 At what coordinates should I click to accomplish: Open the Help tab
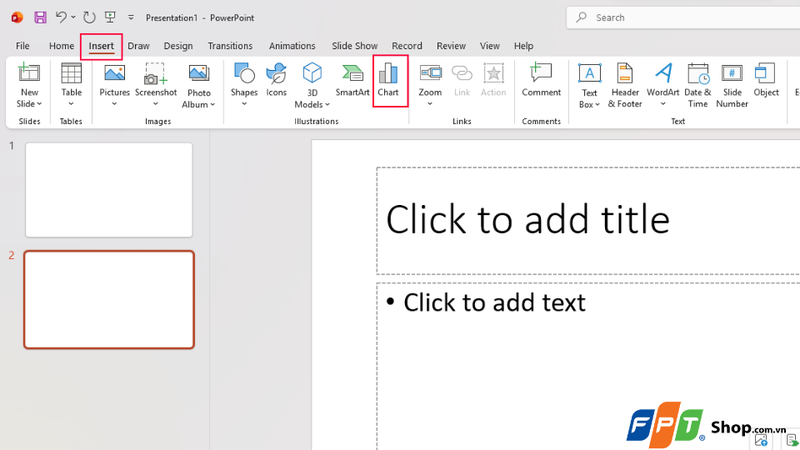[523, 46]
